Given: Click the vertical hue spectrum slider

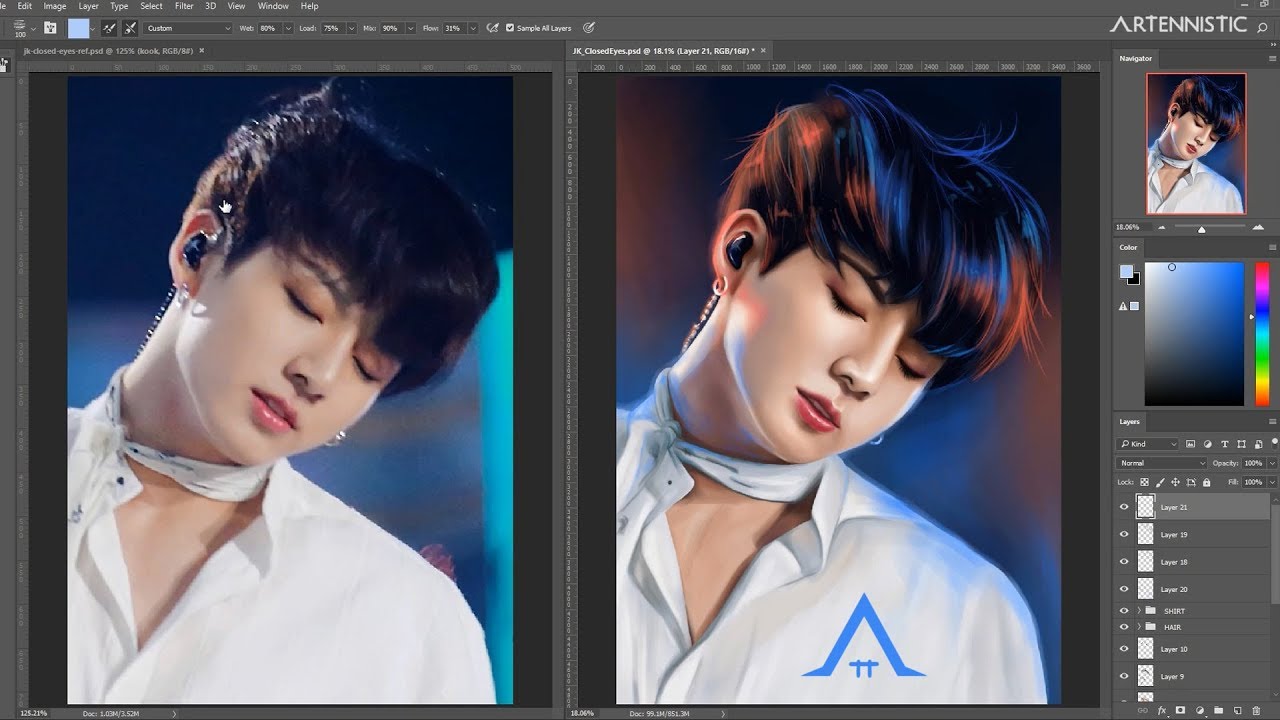Looking at the screenshot, I should pyautogui.click(x=1262, y=333).
